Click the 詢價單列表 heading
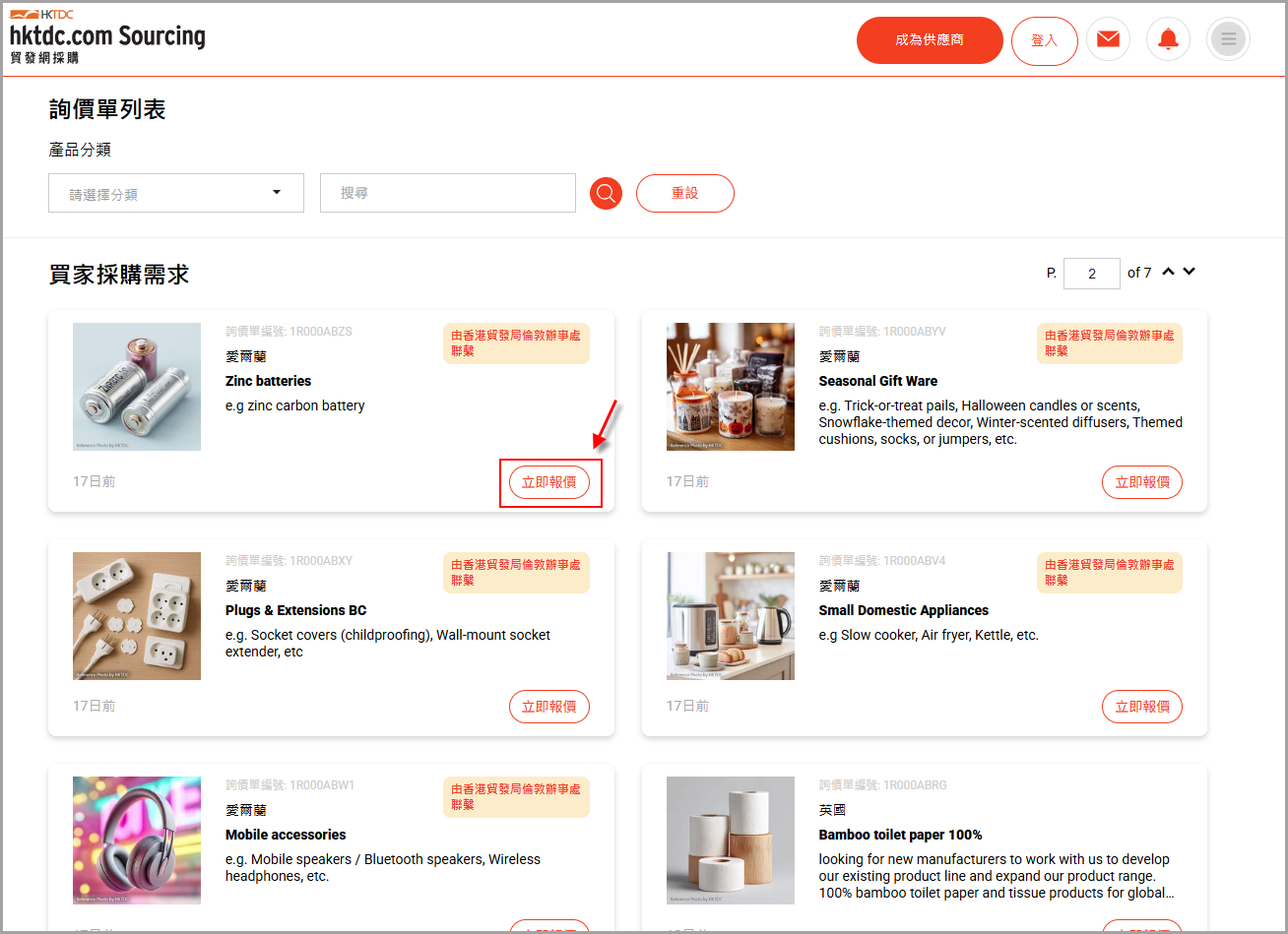 [107, 110]
